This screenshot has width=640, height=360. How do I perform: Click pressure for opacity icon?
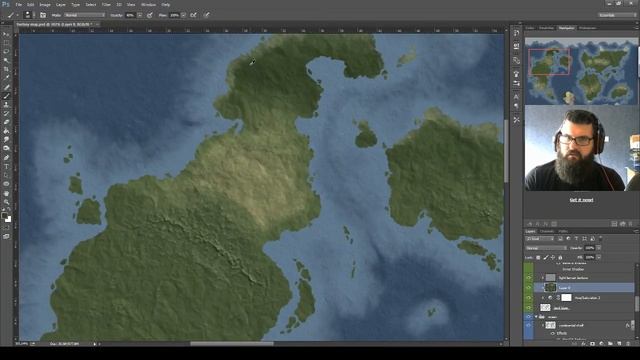[150, 15]
